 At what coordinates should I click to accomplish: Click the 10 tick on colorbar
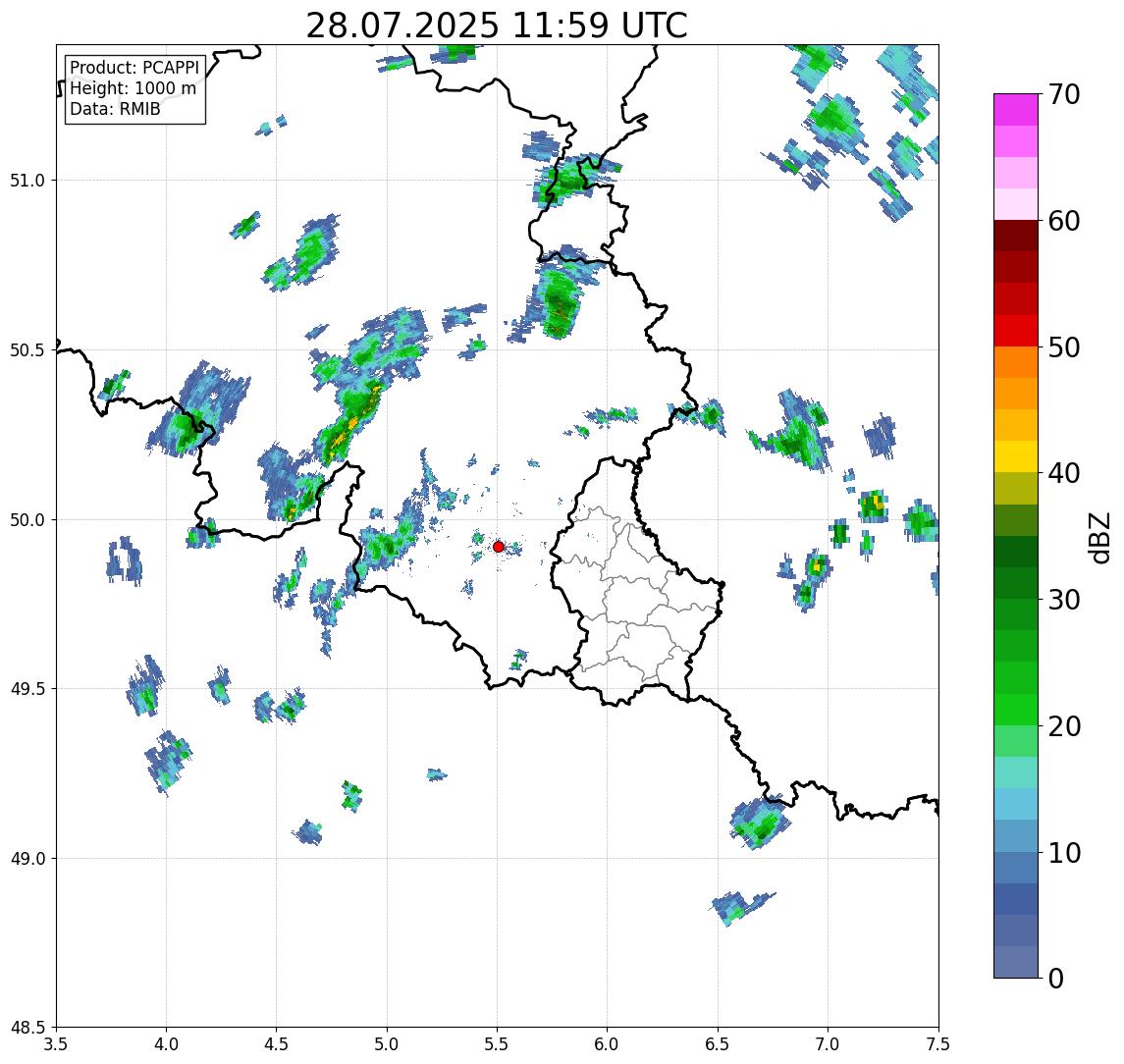coord(1063,852)
